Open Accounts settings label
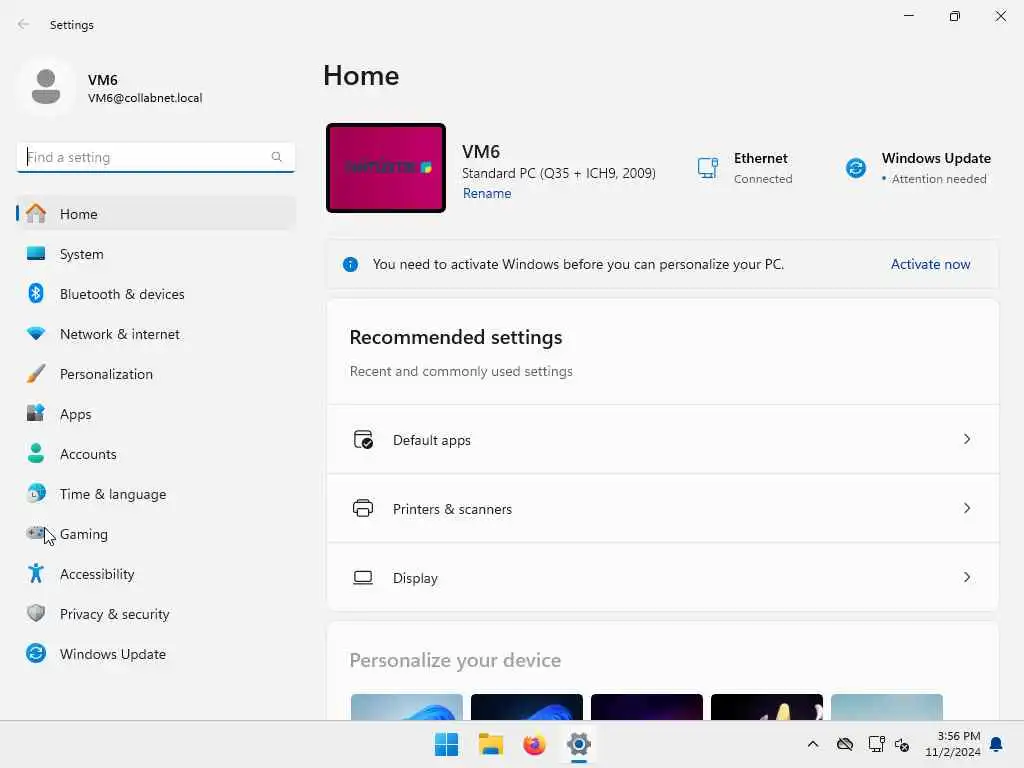Screen dimensions: 1024x768 click(x=88, y=454)
